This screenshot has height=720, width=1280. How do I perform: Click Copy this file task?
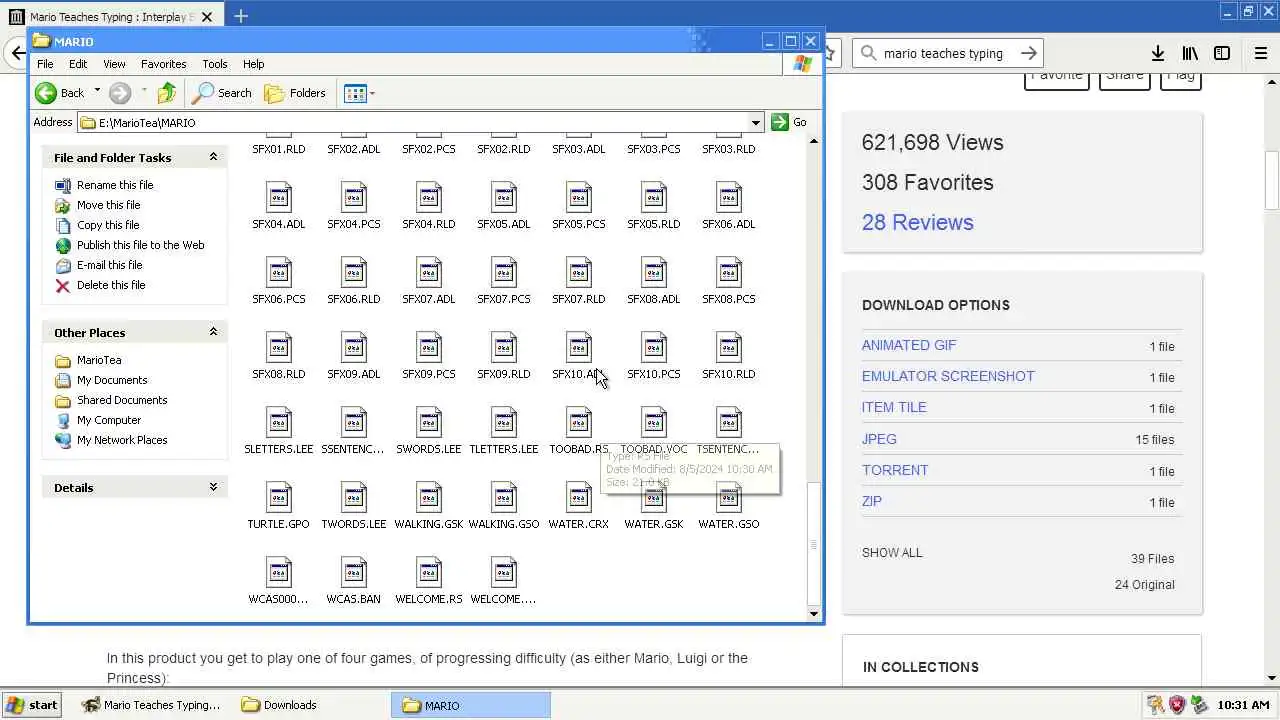tap(108, 225)
